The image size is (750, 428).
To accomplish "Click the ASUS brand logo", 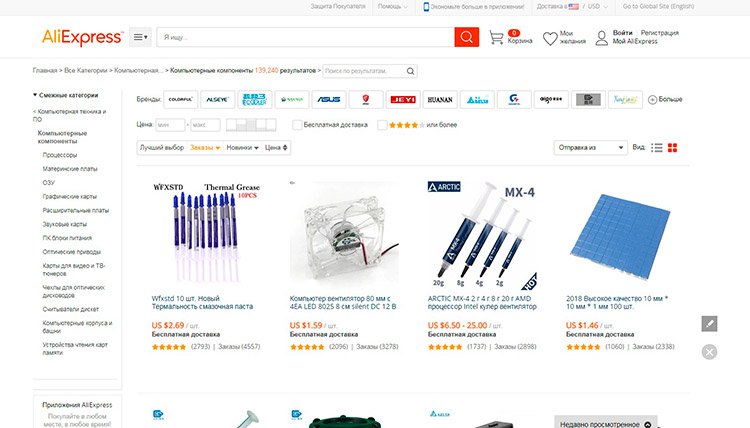I will click(329, 99).
